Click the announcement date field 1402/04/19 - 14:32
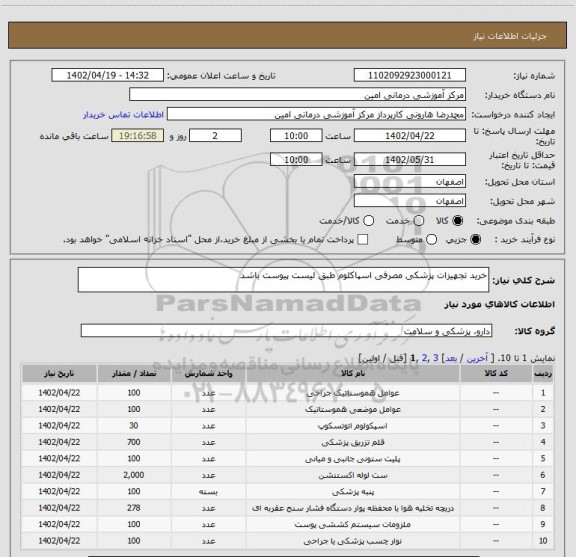The width and height of the screenshot is (576, 557). click(x=107, y=75)
